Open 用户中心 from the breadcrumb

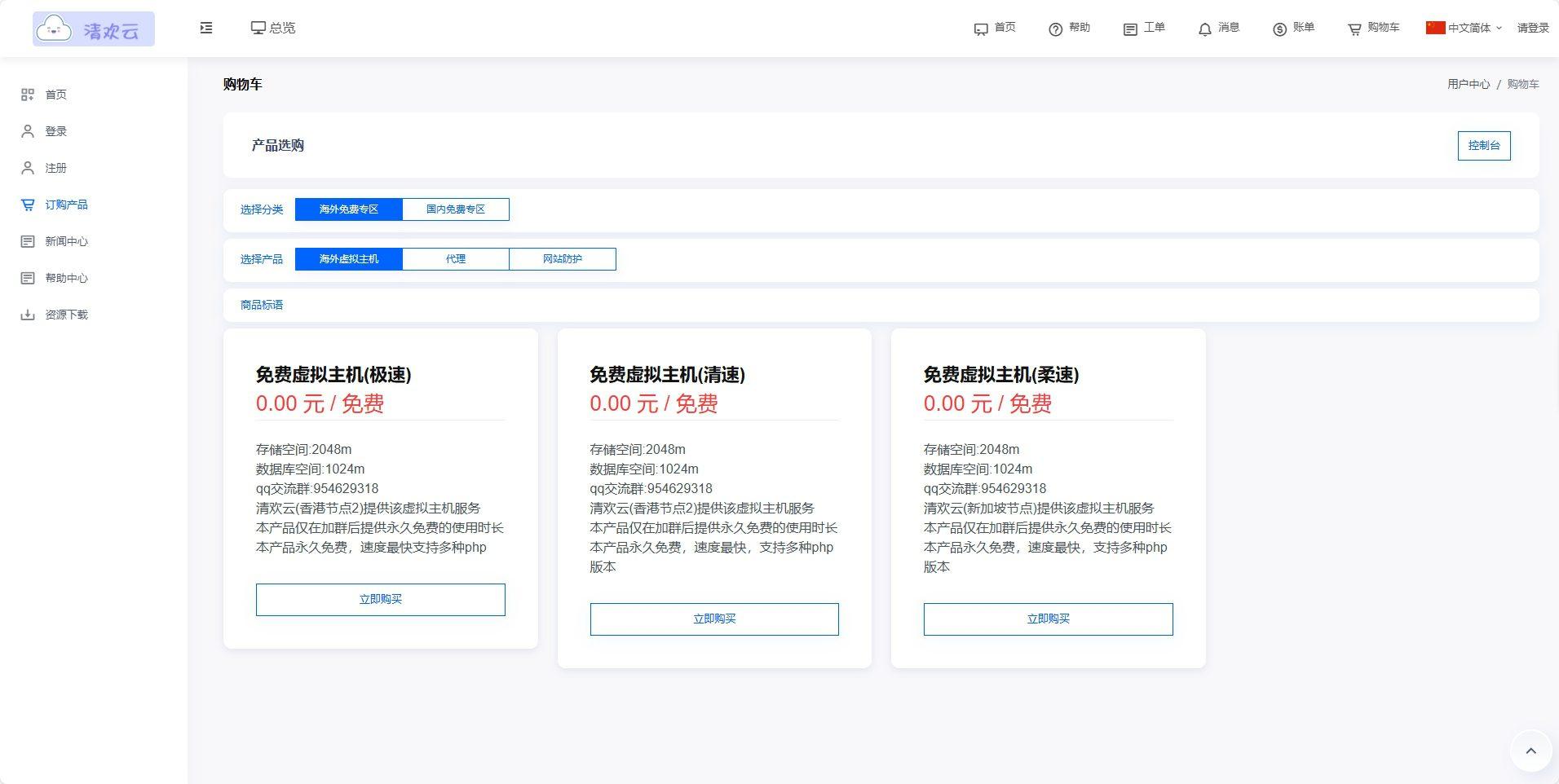point(1468,84)
